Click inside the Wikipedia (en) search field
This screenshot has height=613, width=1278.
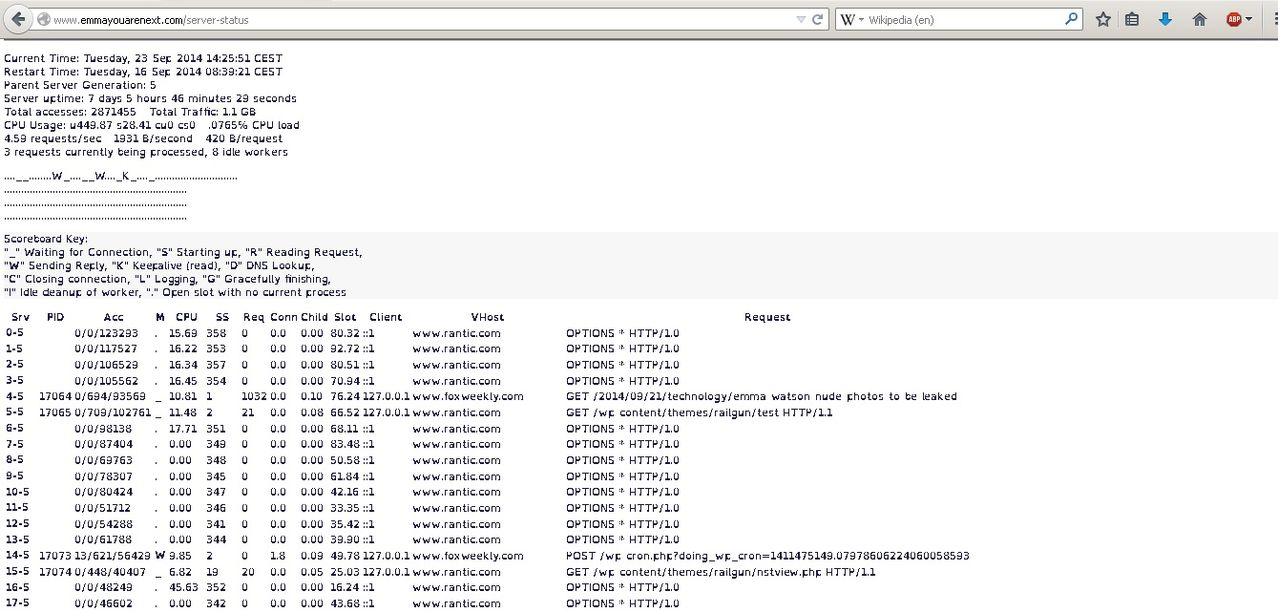(962, 20)
